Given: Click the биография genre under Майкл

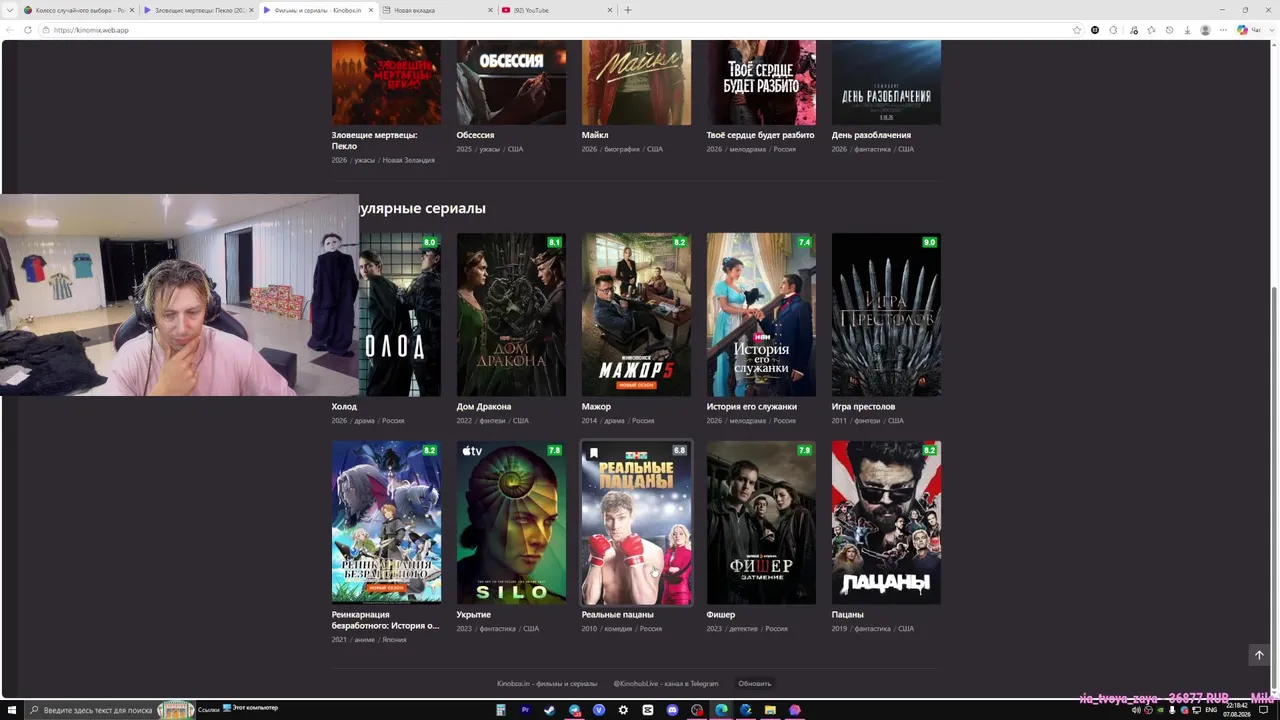Looking at the screenshot, I should [x=622, y=149].
